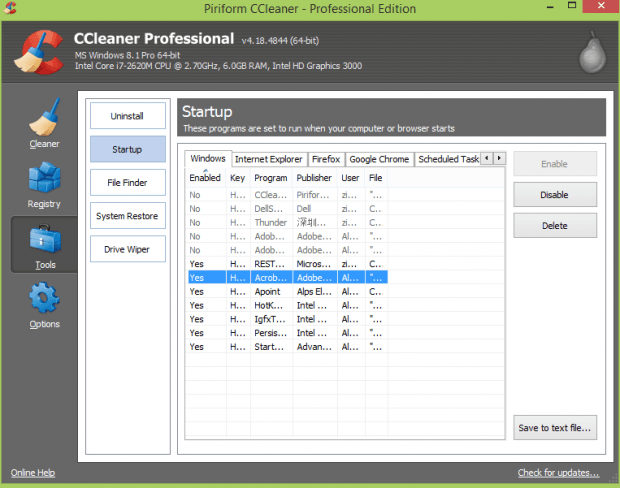Viewport: 620px width, 488px height.
Task: Close the CCleaner window
Action: coord(601,6)
